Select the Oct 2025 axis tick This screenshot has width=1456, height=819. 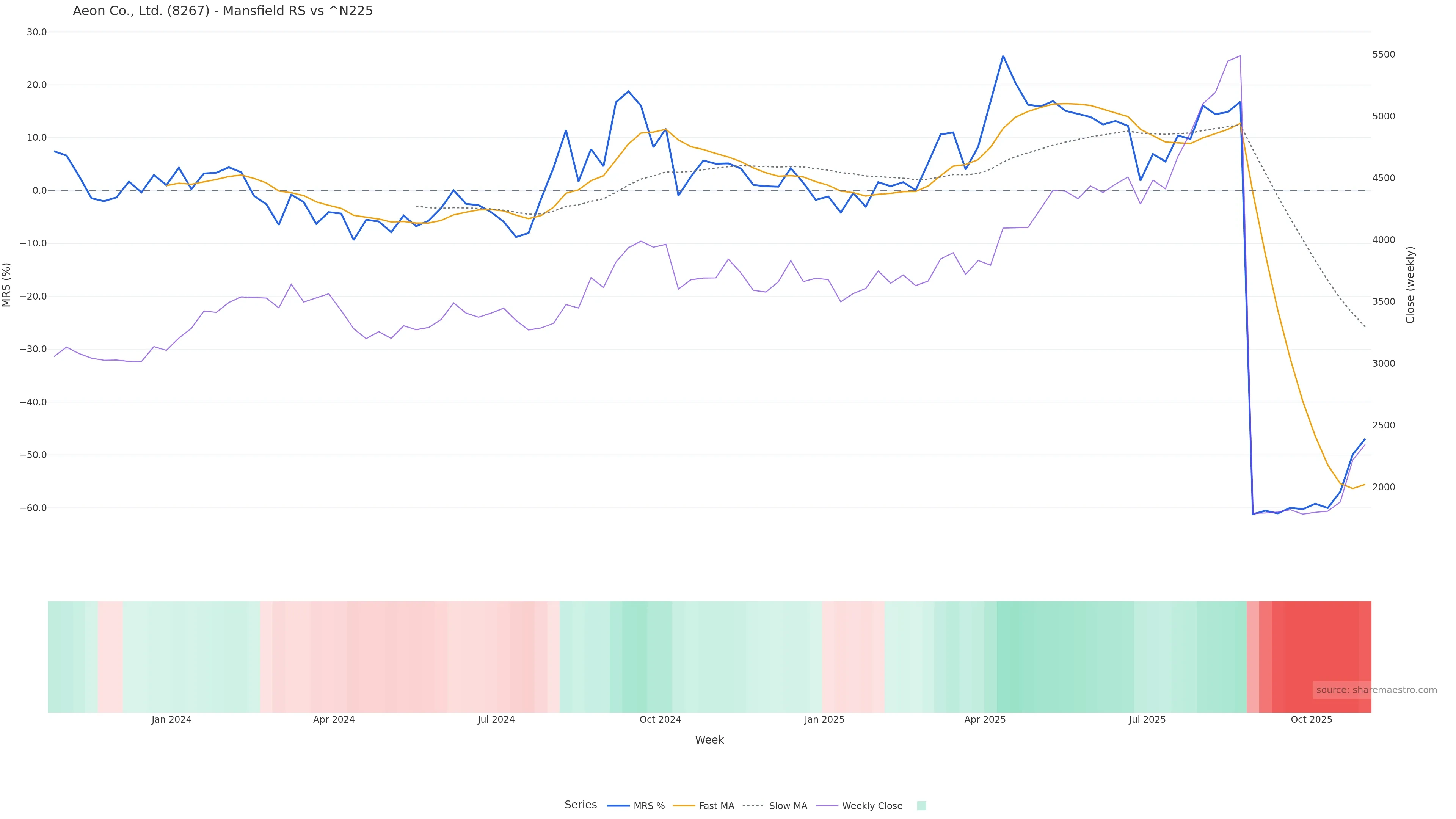(1311, 720)
